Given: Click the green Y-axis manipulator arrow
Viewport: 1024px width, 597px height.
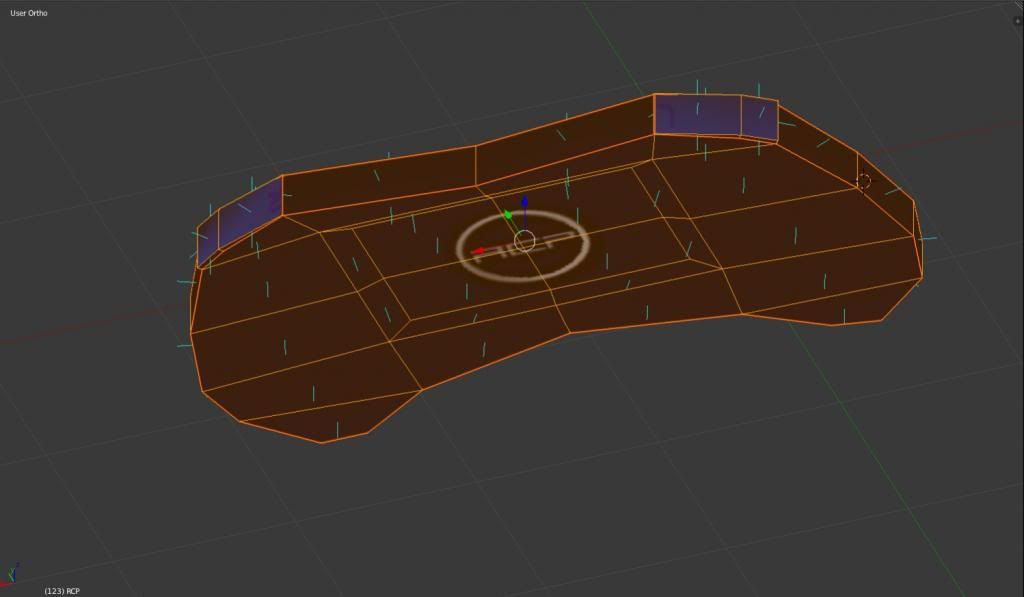Looking at the screenshot, I should point(508,214).
